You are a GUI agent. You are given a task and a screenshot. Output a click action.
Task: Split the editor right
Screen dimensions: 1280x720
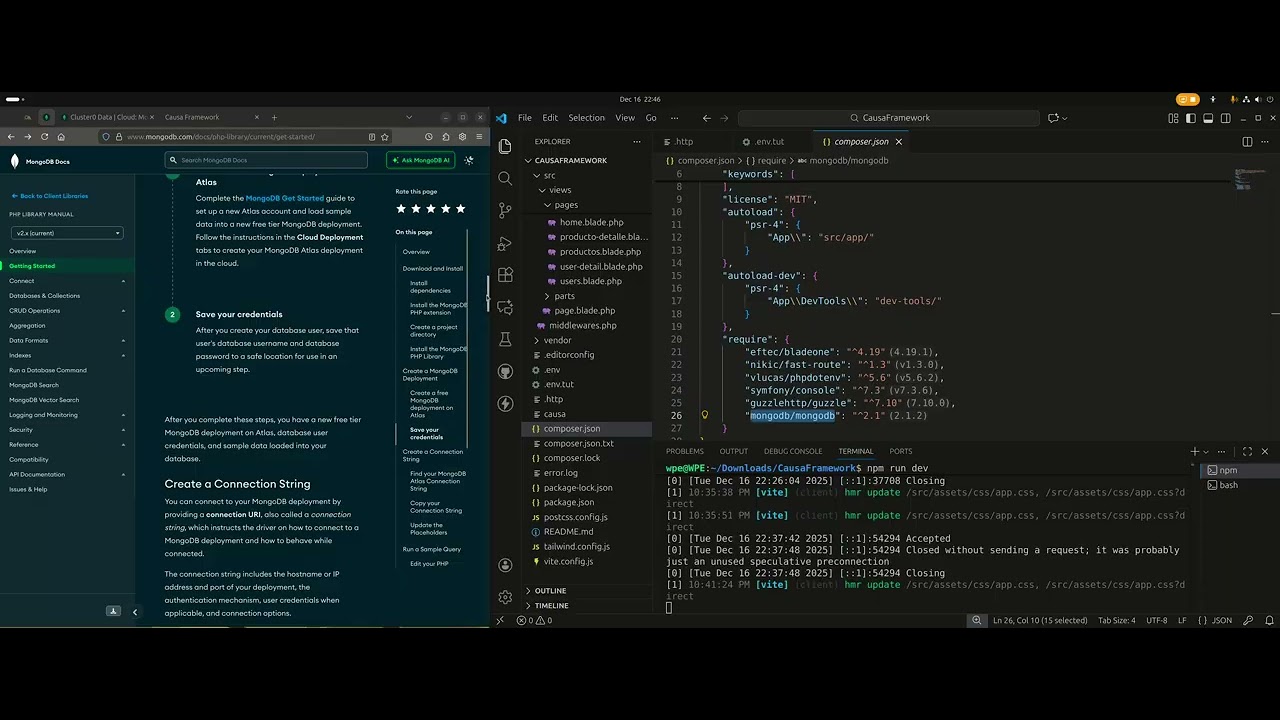(x=1247, y=142)
